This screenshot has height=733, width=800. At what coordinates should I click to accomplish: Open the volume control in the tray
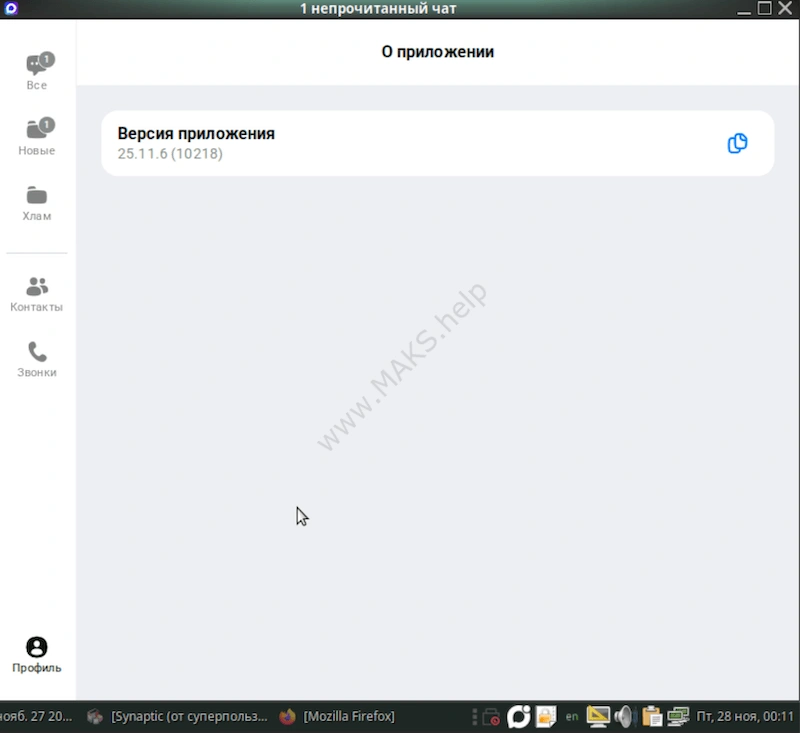(x=624, y=716)
